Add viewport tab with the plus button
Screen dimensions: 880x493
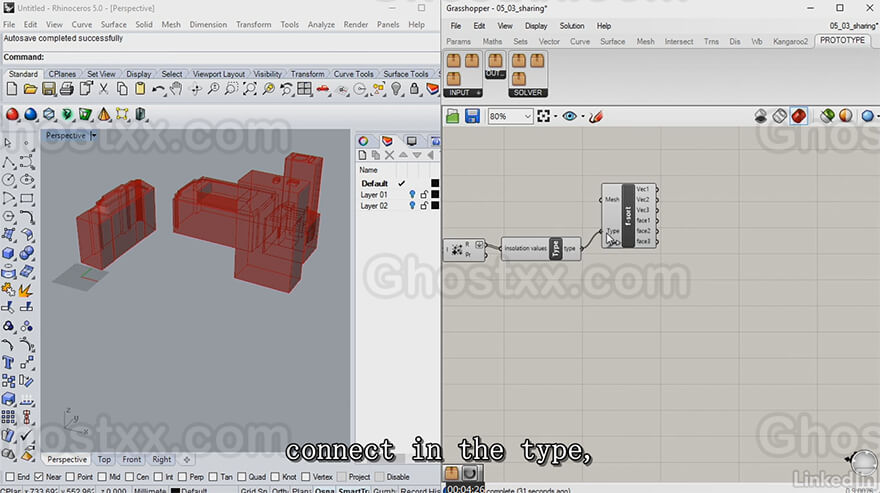coord(186,459)
